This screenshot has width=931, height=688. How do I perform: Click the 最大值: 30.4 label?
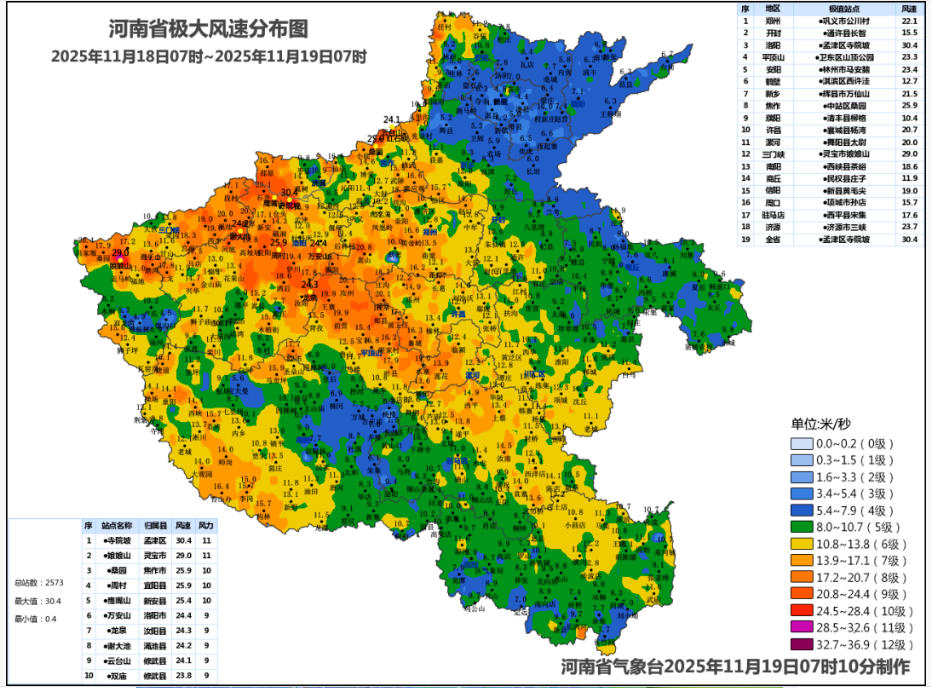click(x=38, y=601)
